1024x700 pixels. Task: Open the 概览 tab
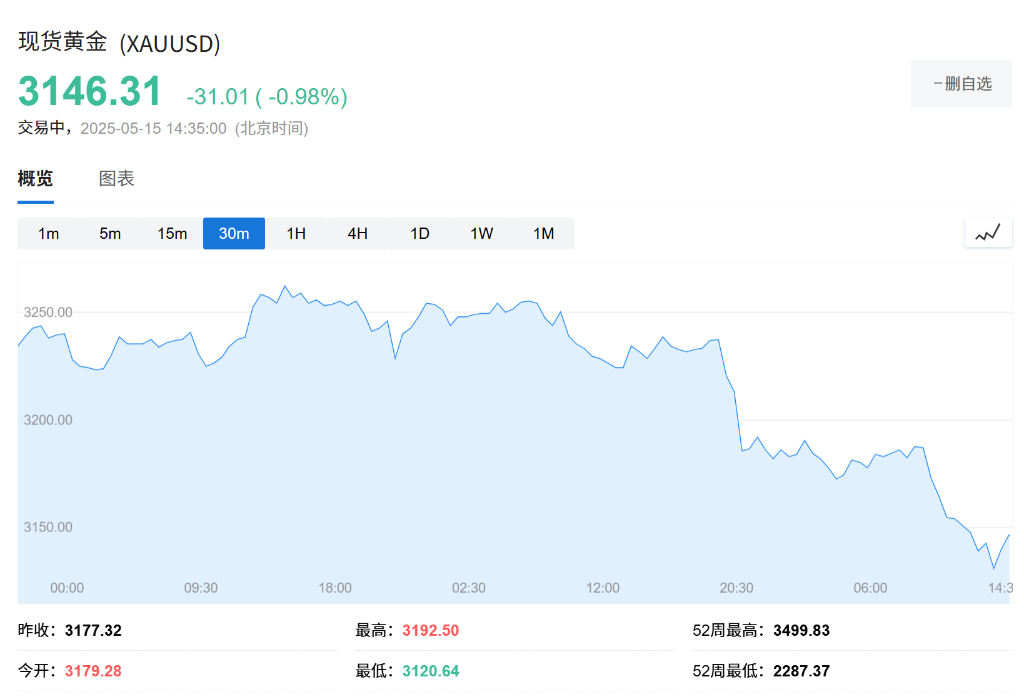36,179
